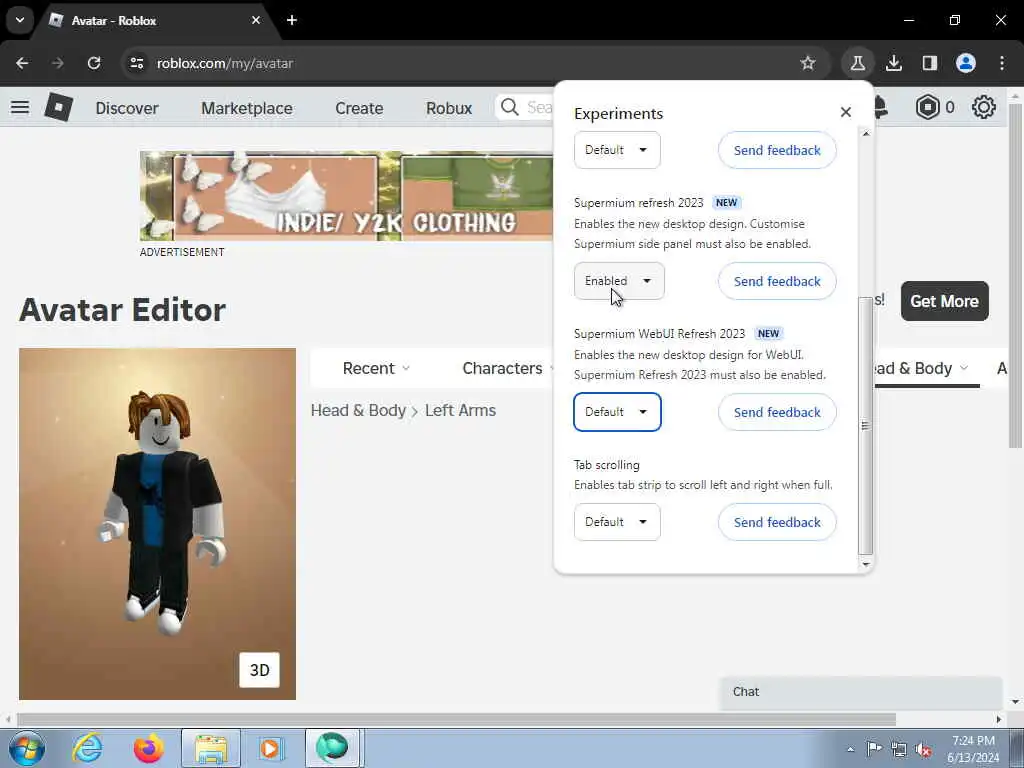This screenshot has height=768, width=1024.
Task: Open Windows Explorer file manager from taskbar
Action: pyautogui.click(x=211, y=748)
